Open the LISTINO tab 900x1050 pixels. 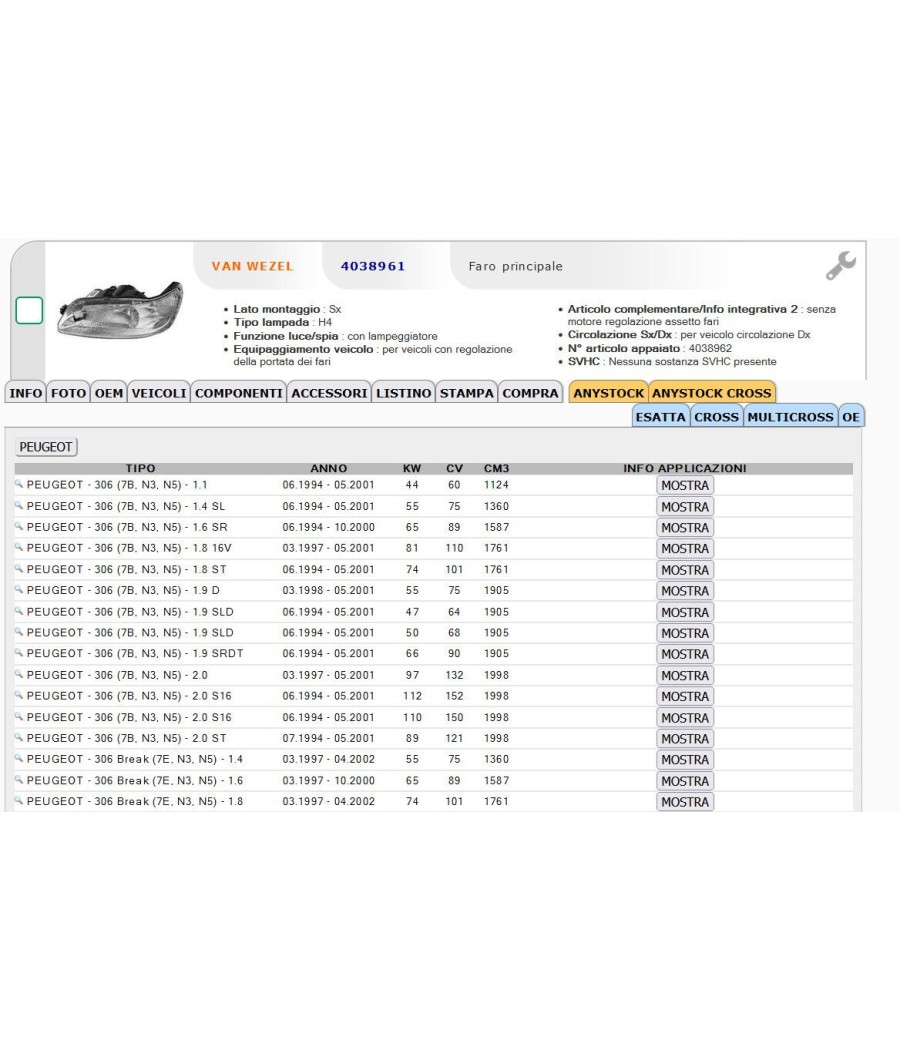point(403,393)
